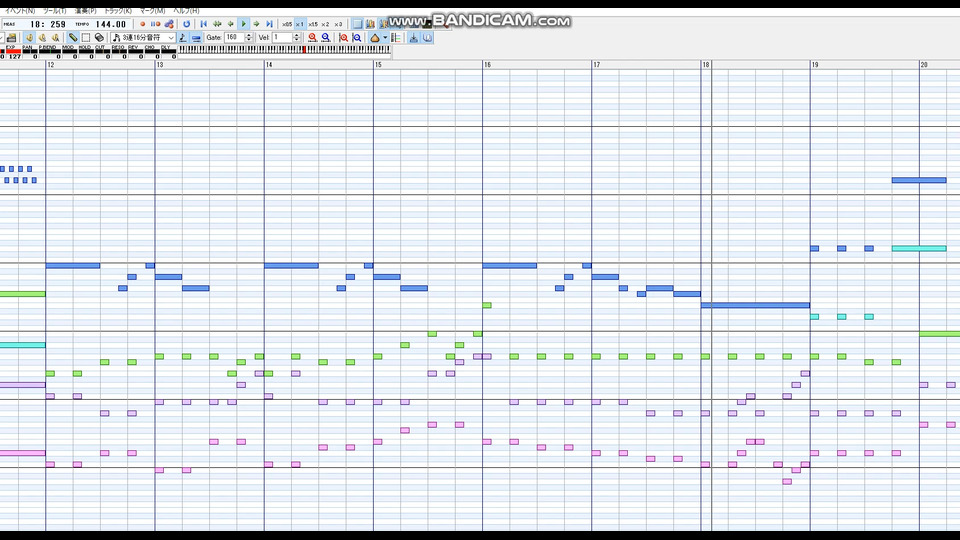Viewport: 960px width, 540px height.
Task: Click measure 18 marker in ruler
Action: [x=706, y=64]
